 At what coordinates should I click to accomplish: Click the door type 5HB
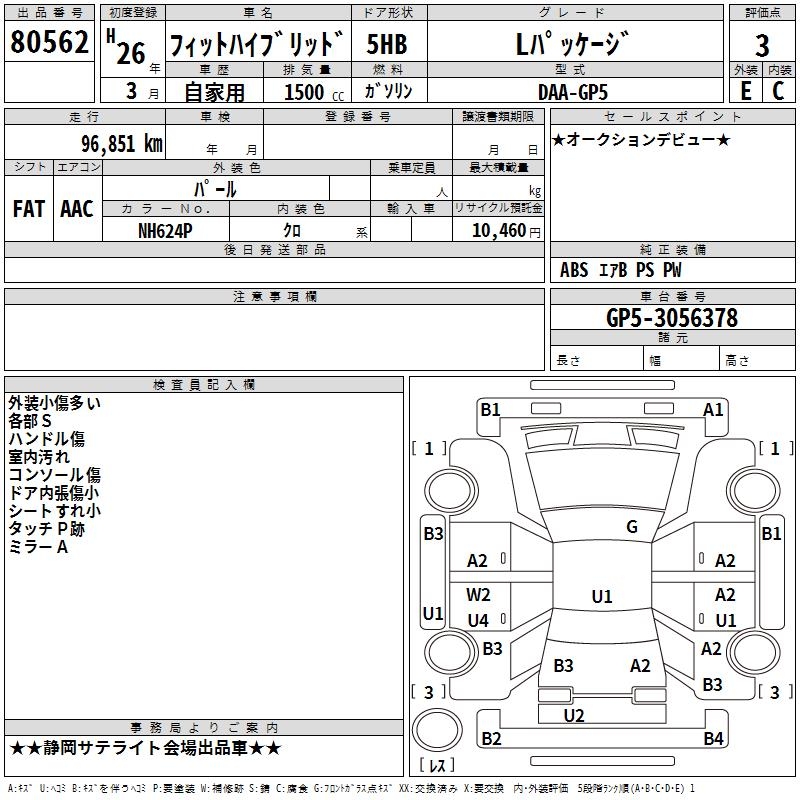pyautogui.click(x=387, y=44)
